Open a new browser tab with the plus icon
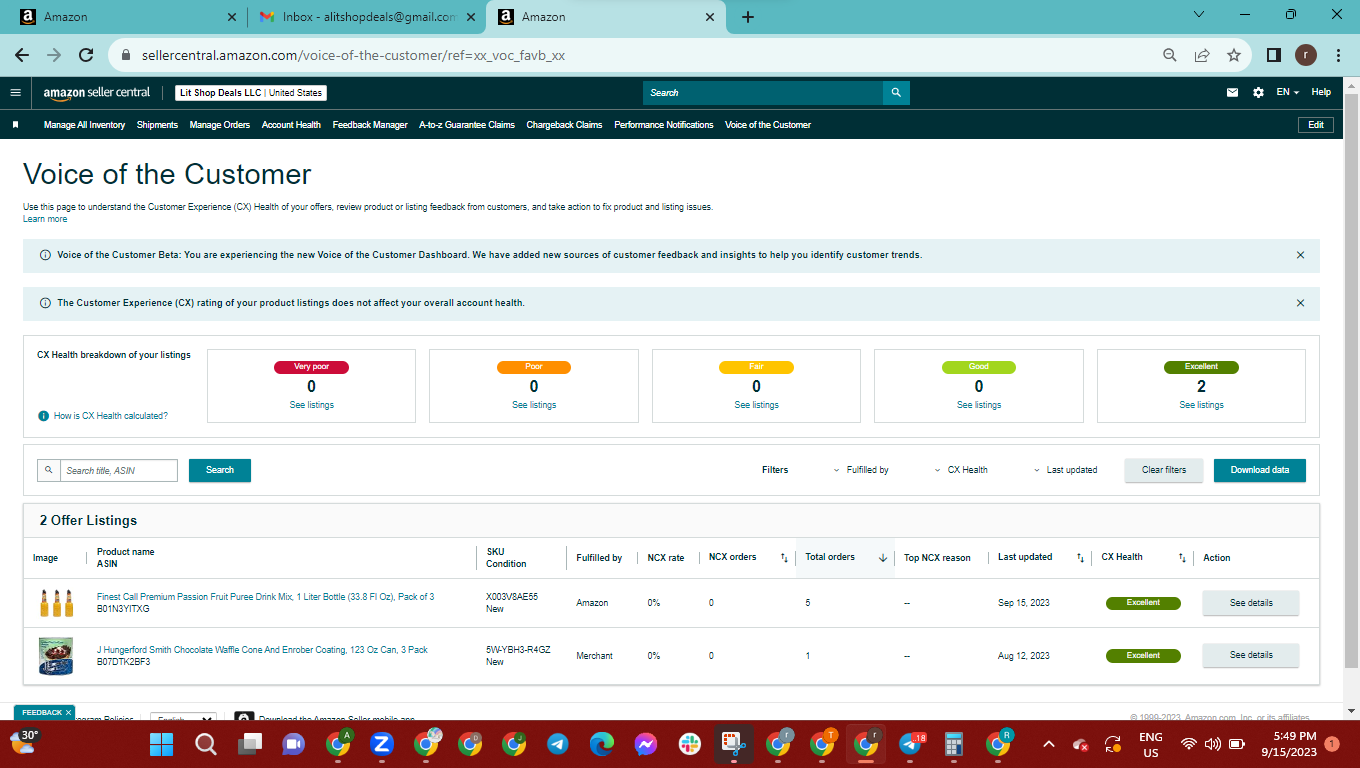 (748, 17)
